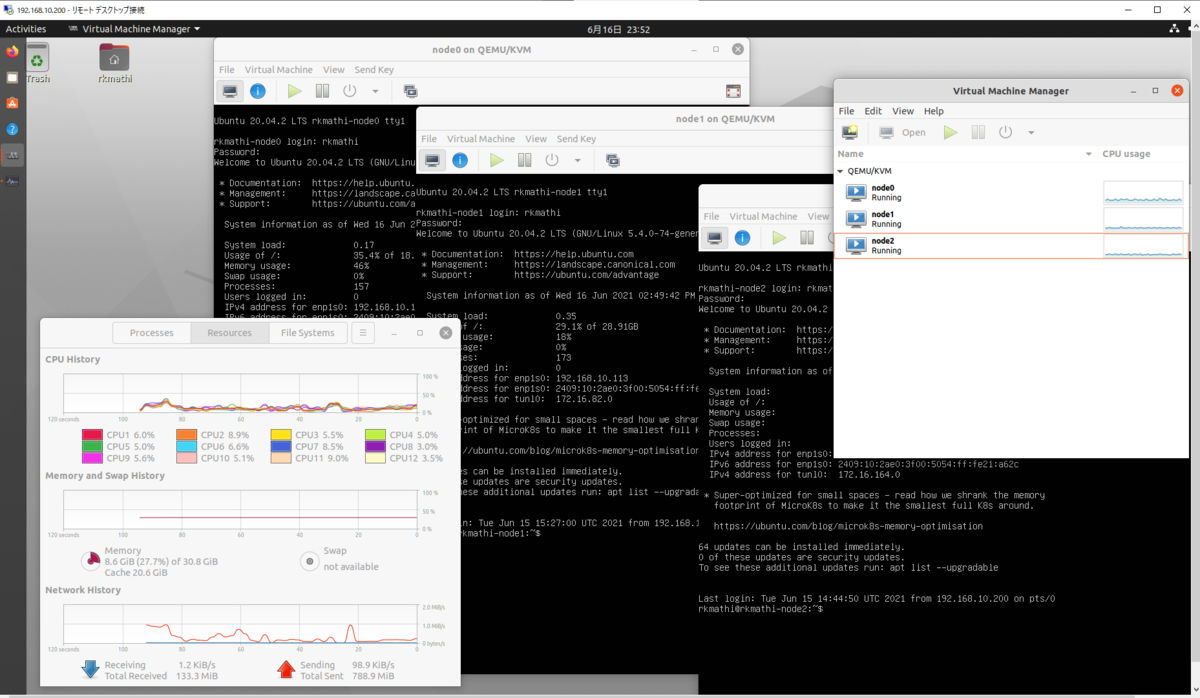Switch to Resources tab in System Monitor

pos(230,333)
